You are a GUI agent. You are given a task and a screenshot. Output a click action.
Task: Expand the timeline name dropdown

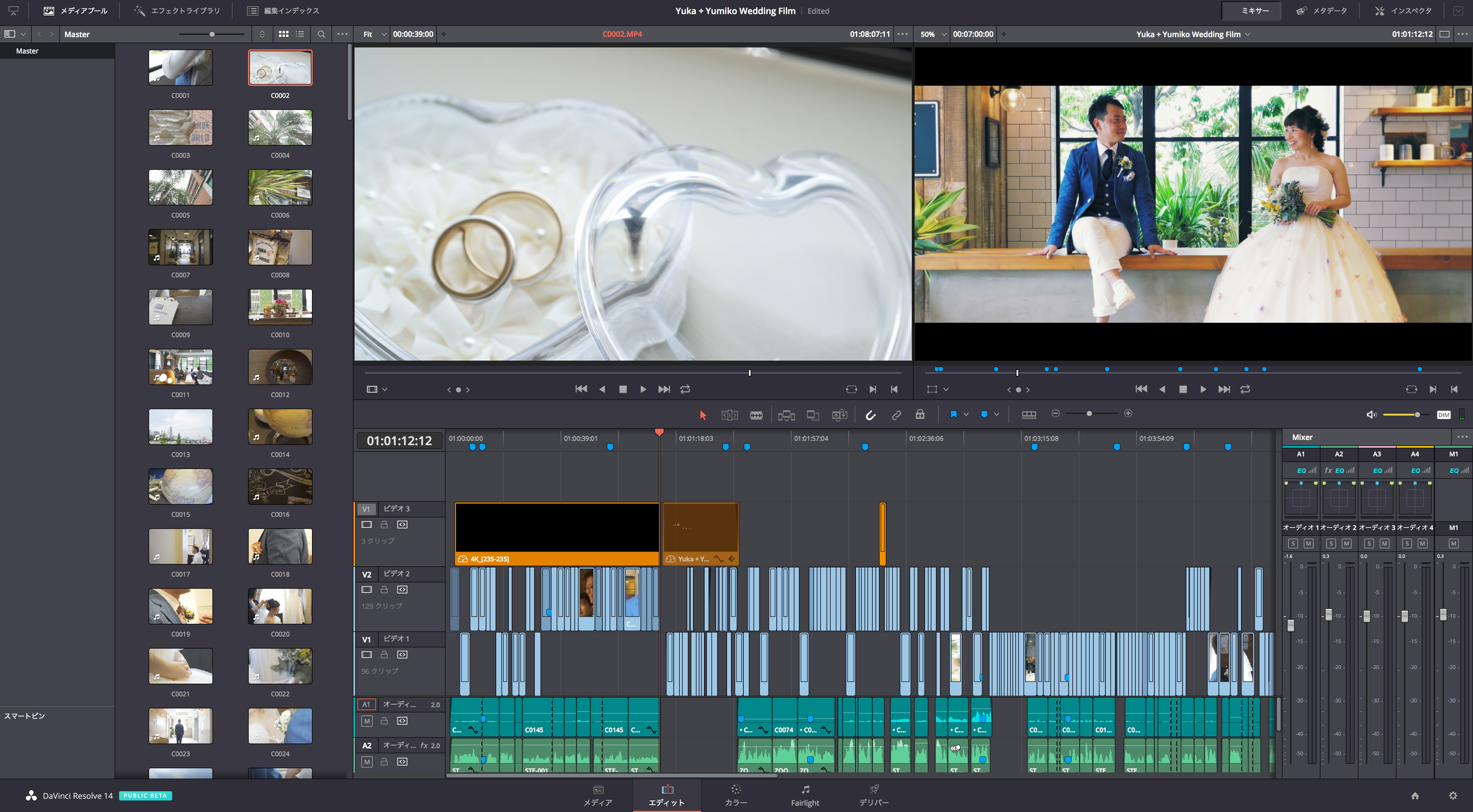click(x=1248, y=34)
